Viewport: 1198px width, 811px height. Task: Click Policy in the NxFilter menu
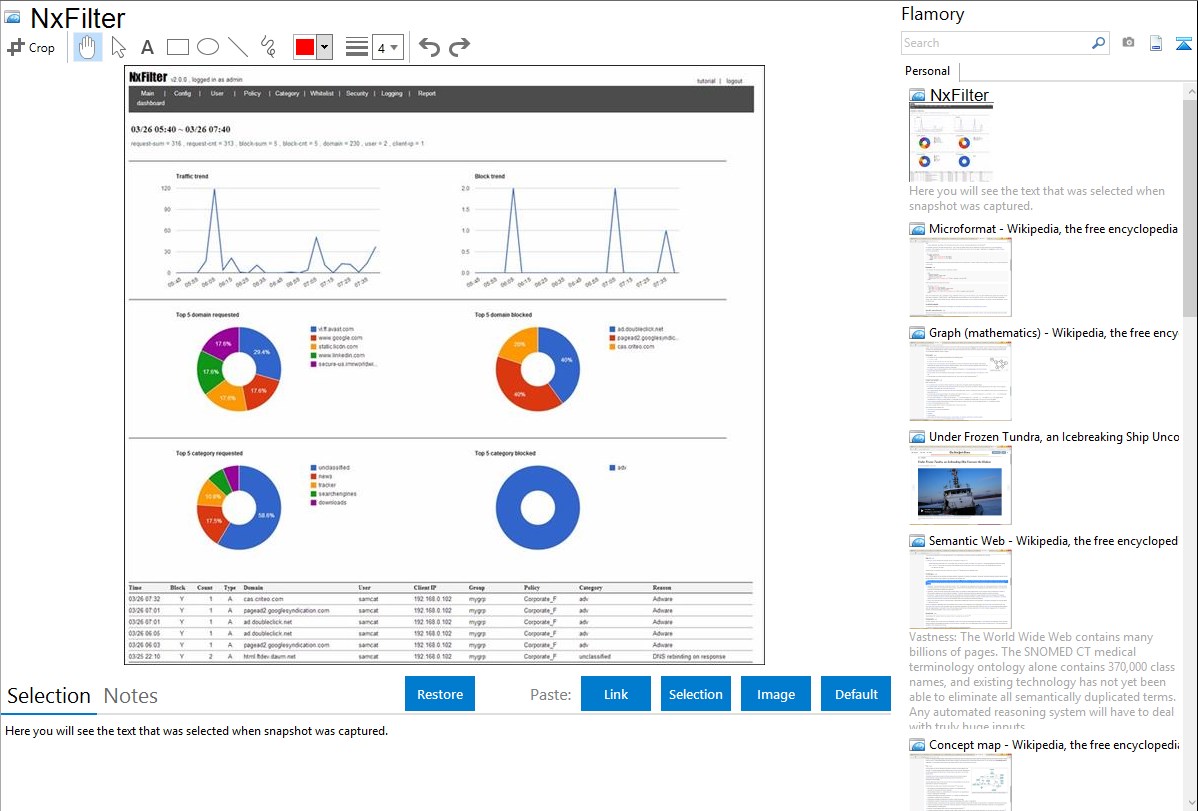[x=252, y=93]
